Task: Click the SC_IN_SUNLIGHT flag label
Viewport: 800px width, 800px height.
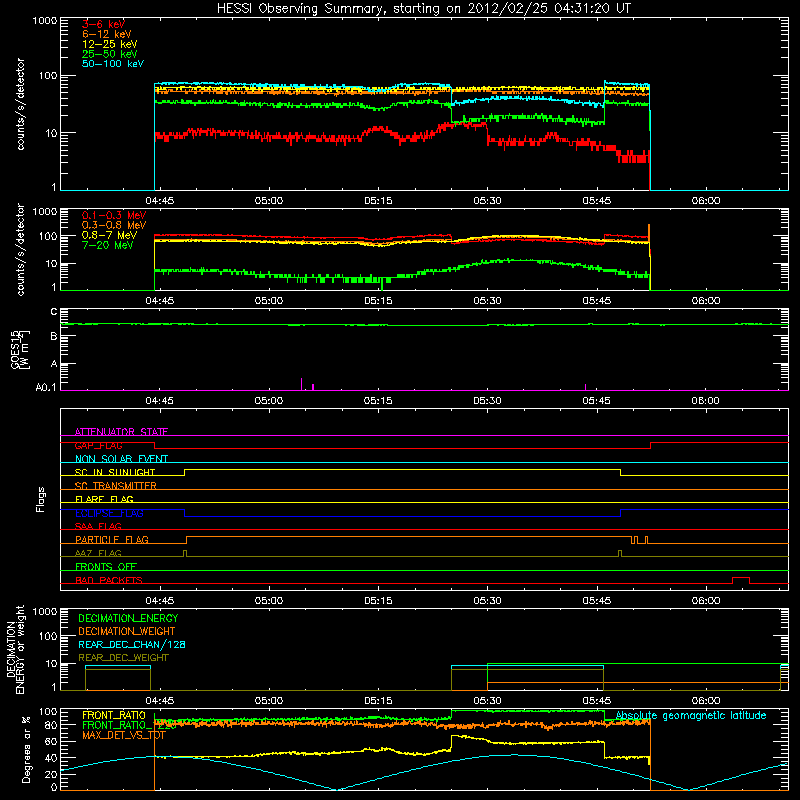Action: (x=115, y=472)
